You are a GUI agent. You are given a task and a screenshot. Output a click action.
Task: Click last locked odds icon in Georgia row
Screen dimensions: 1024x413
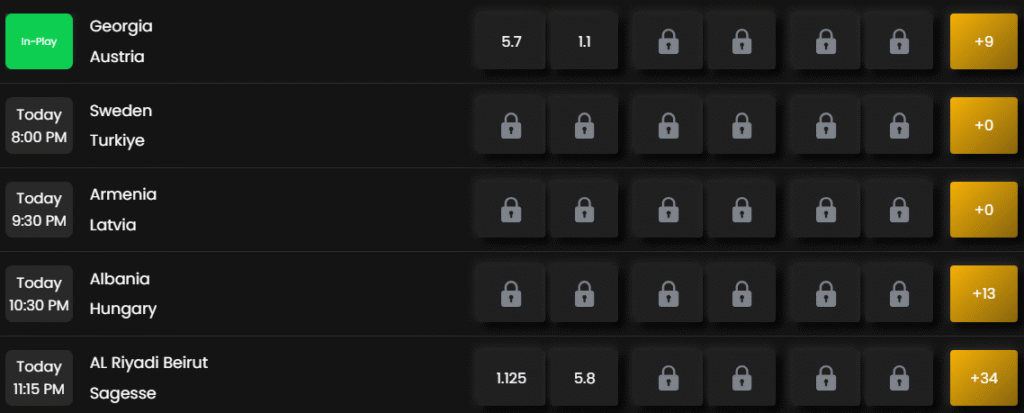coord(899,41)
